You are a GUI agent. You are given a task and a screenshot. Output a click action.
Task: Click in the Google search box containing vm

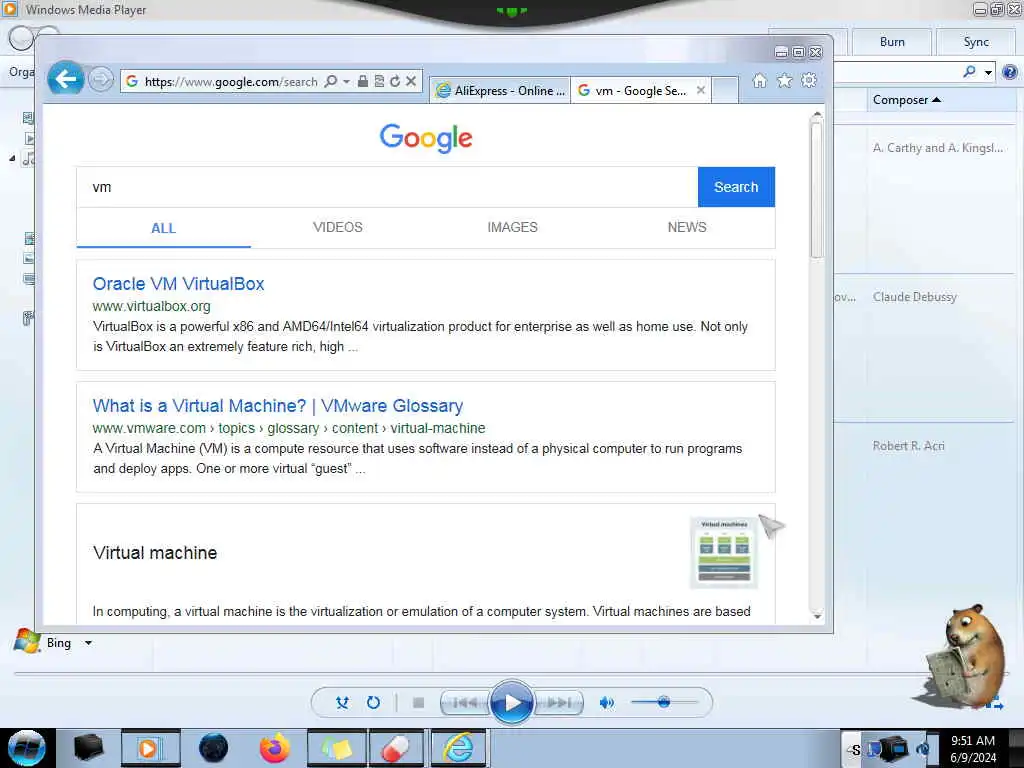pos(387,187)
